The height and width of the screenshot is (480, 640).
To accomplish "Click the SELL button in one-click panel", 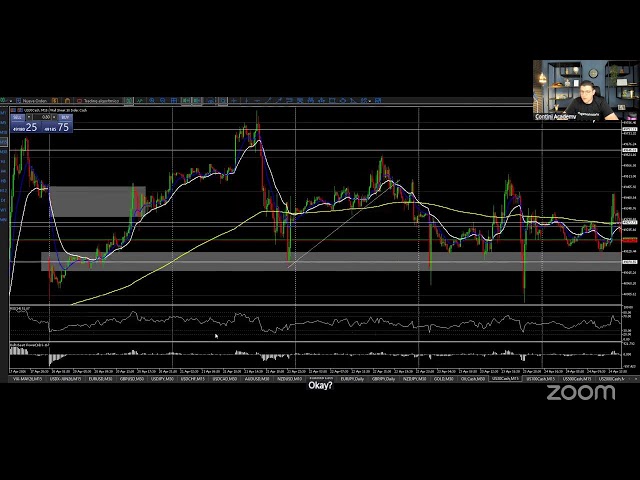I will click(18, 117).
